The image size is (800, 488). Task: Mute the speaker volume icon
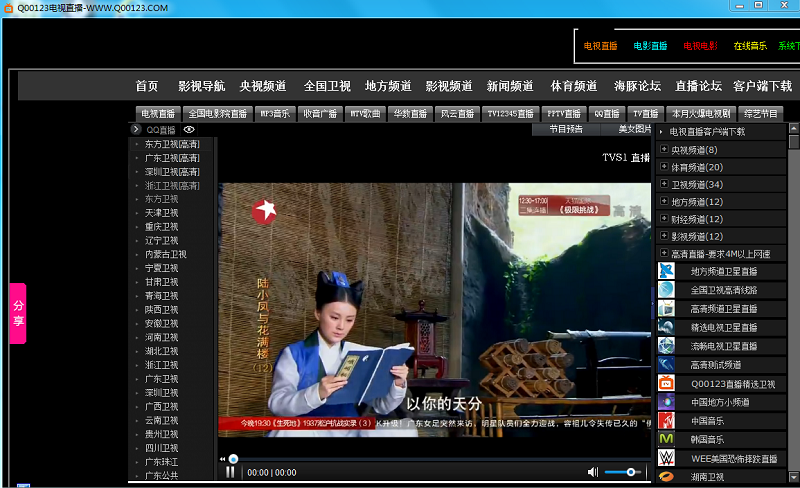tap(593, 472)
